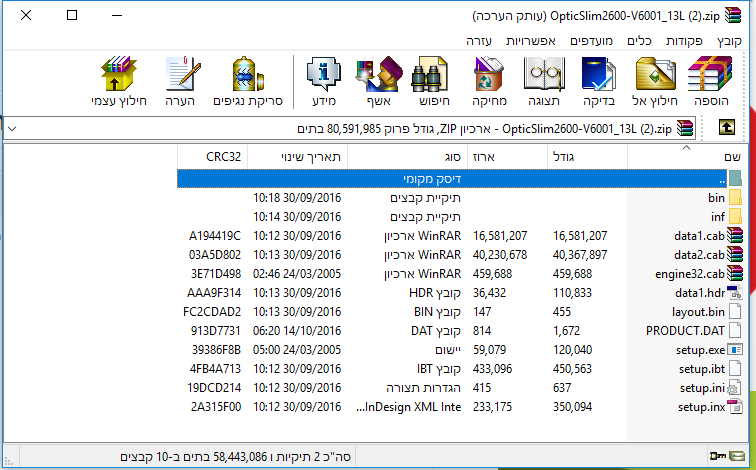
Task: Click packed size value 16,581,207
Action: pos(500,236)
